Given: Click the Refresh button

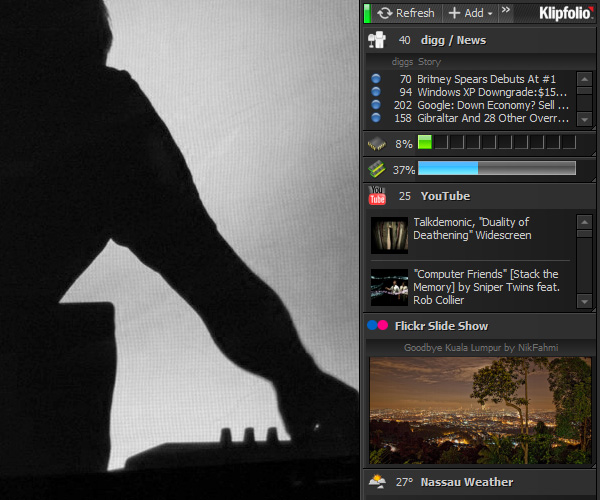Looking at the screenshot, I should (406, 13).
